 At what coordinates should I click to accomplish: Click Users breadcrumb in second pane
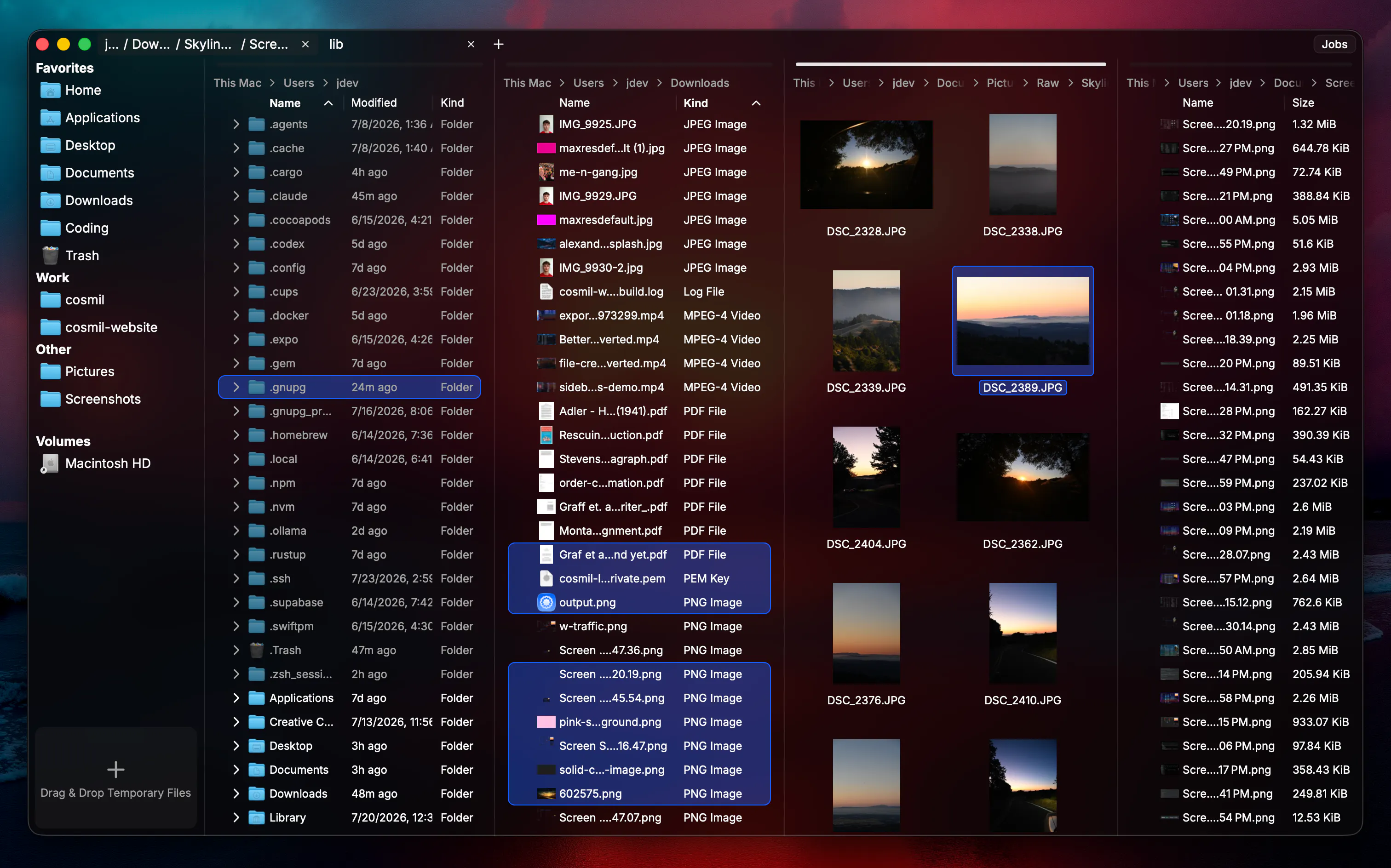point(588,83)
